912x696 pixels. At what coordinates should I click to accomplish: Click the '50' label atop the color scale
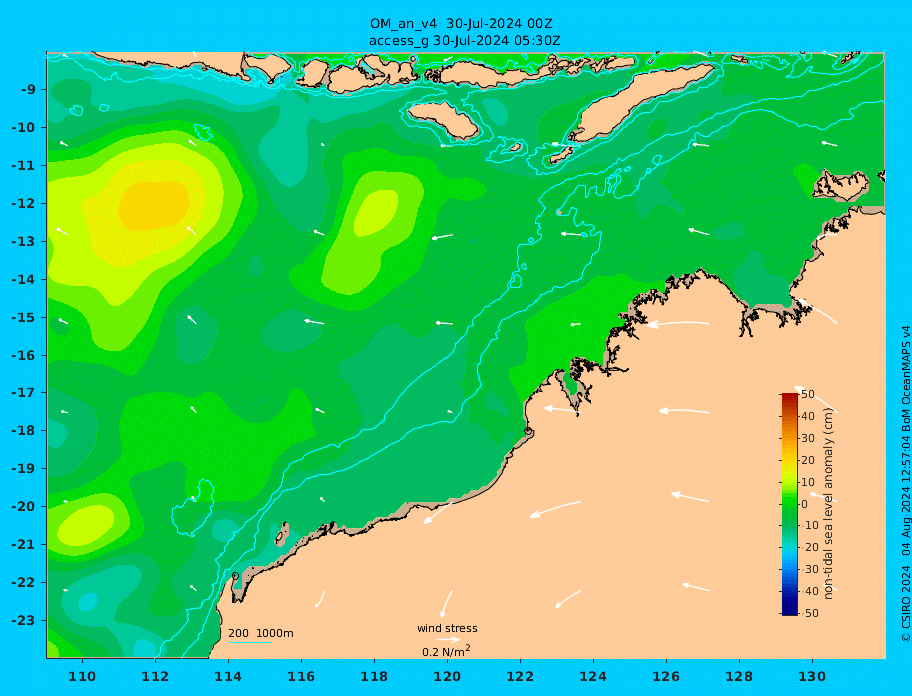point(808,395)
